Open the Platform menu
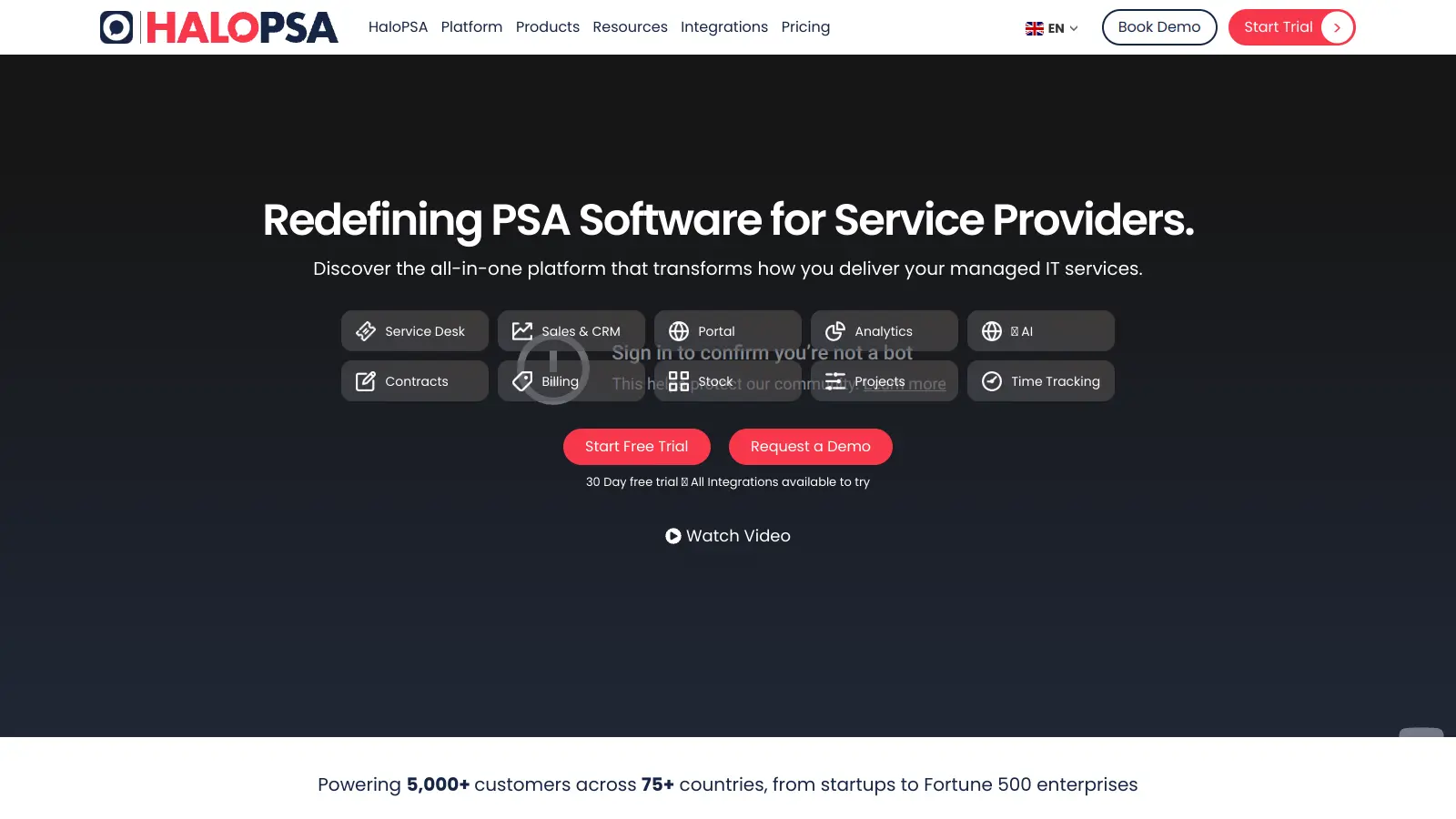Image resolution: width=1456 pixels, height=819 pixels. coord(471,26)
